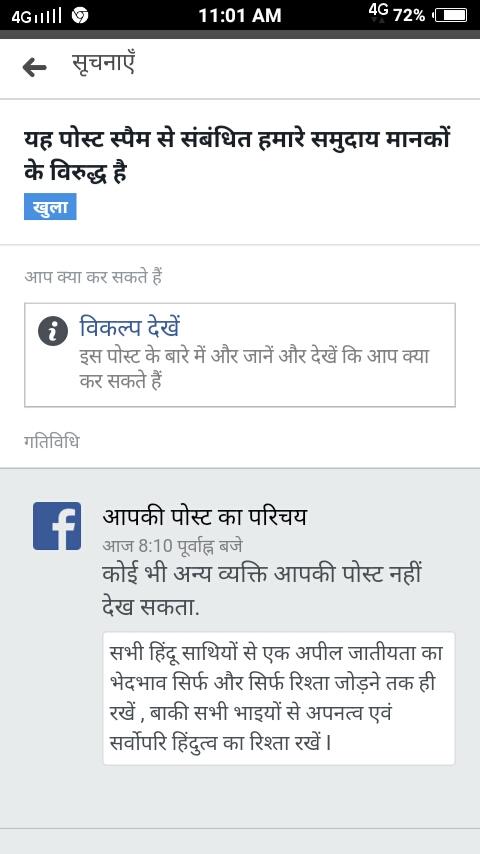This screenshot has width=480, height=854.
Task: Open the आपकी पोस्ट का परिचय entry title
Action: tap(204, 516)
